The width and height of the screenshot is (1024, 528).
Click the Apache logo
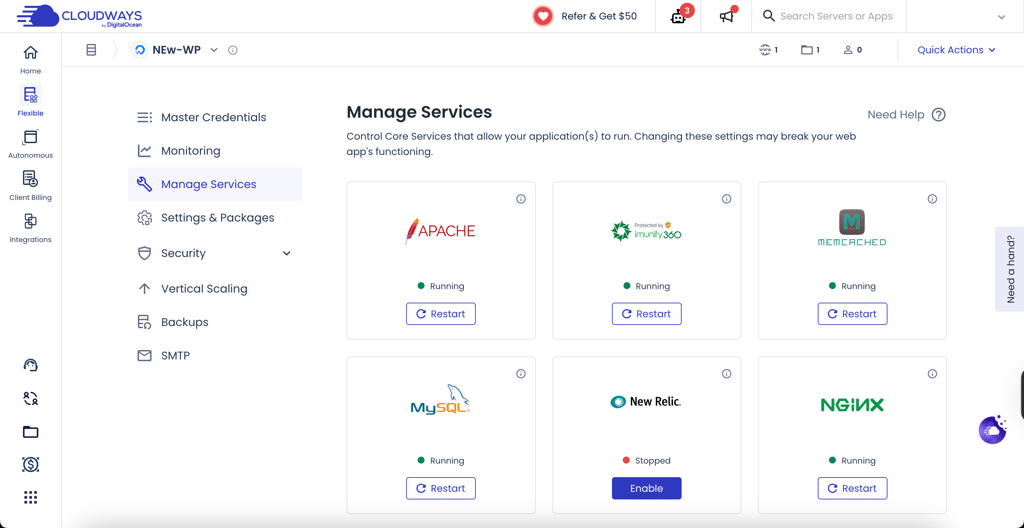(x=440, y=231)
